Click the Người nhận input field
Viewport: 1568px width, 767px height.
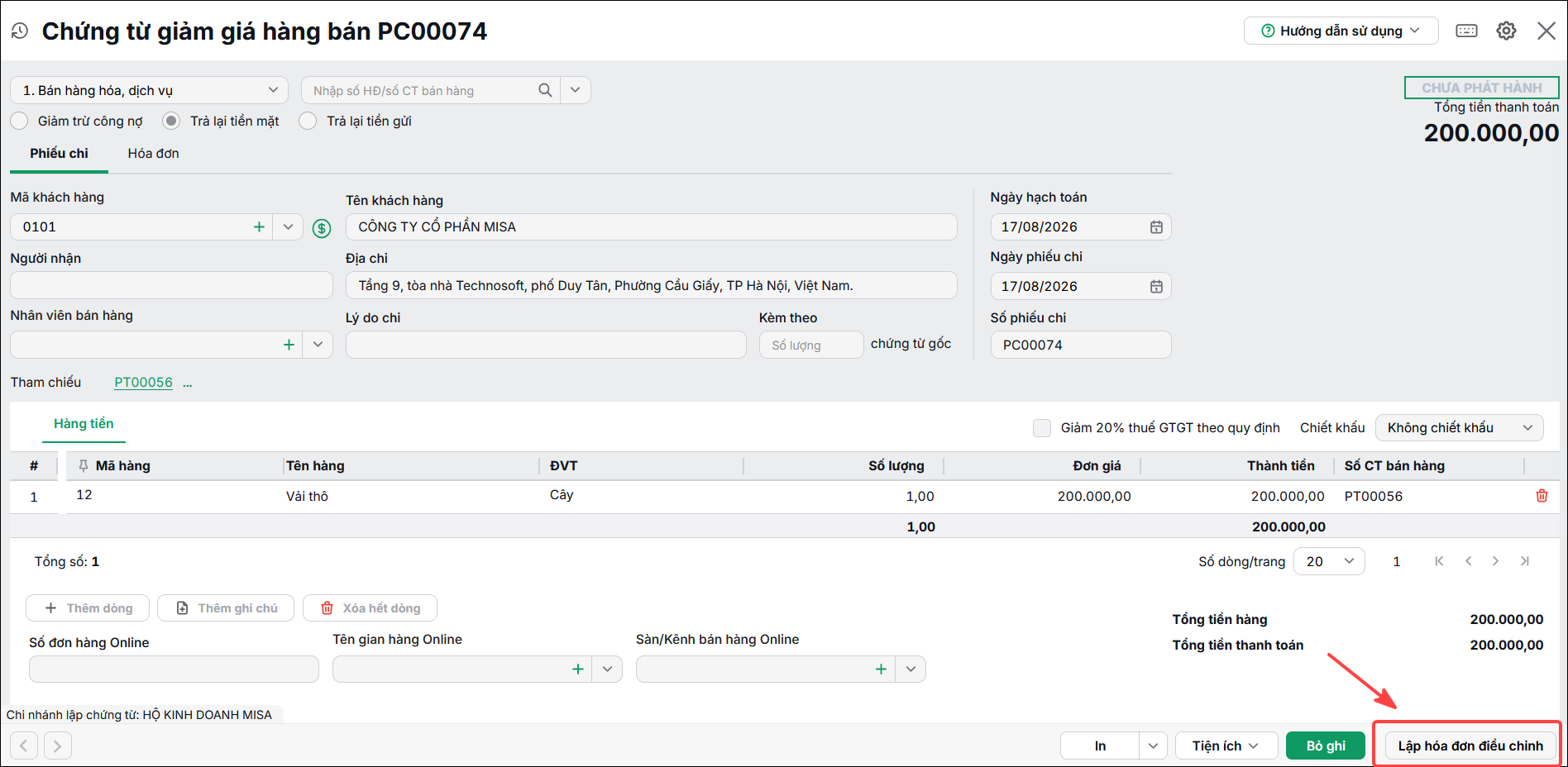(x=171, y=285)
